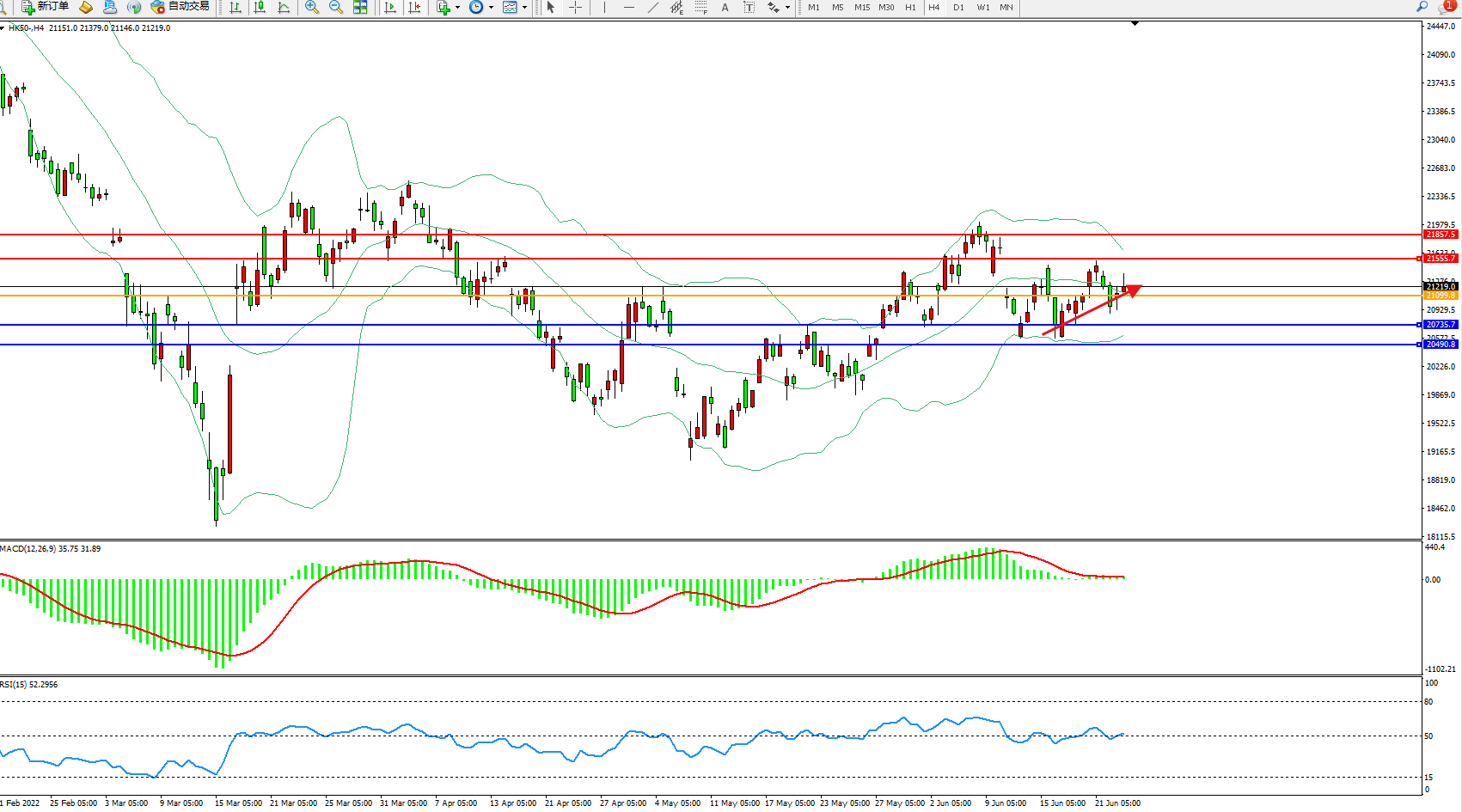This screenshot has width=1462, height=812.
Task: Open the search magnifier at top right
Action: (1422, 7)
